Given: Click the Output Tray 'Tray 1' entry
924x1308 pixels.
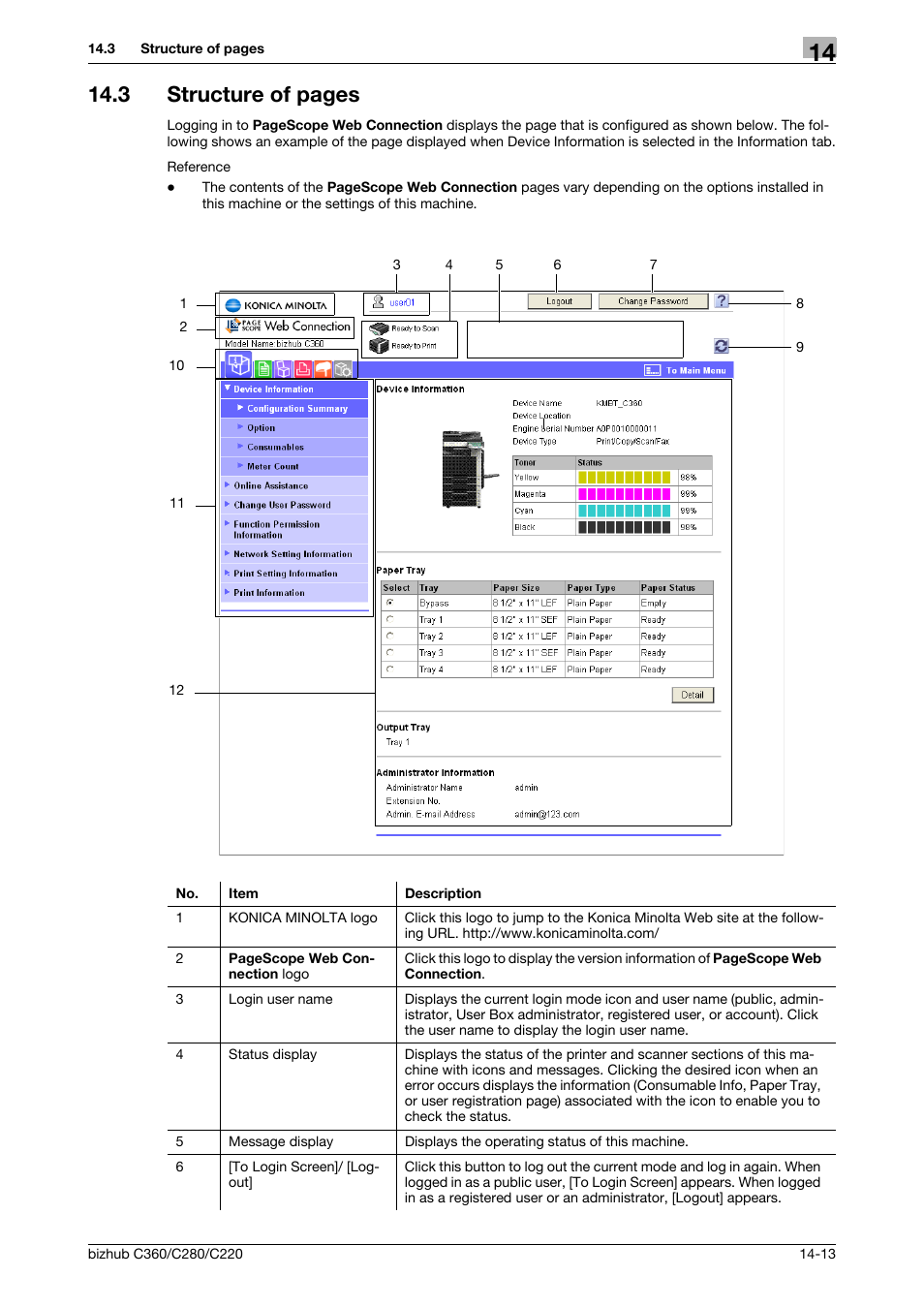Looking at the screenshot, I should pyautogui.click(x=398, y=743).
